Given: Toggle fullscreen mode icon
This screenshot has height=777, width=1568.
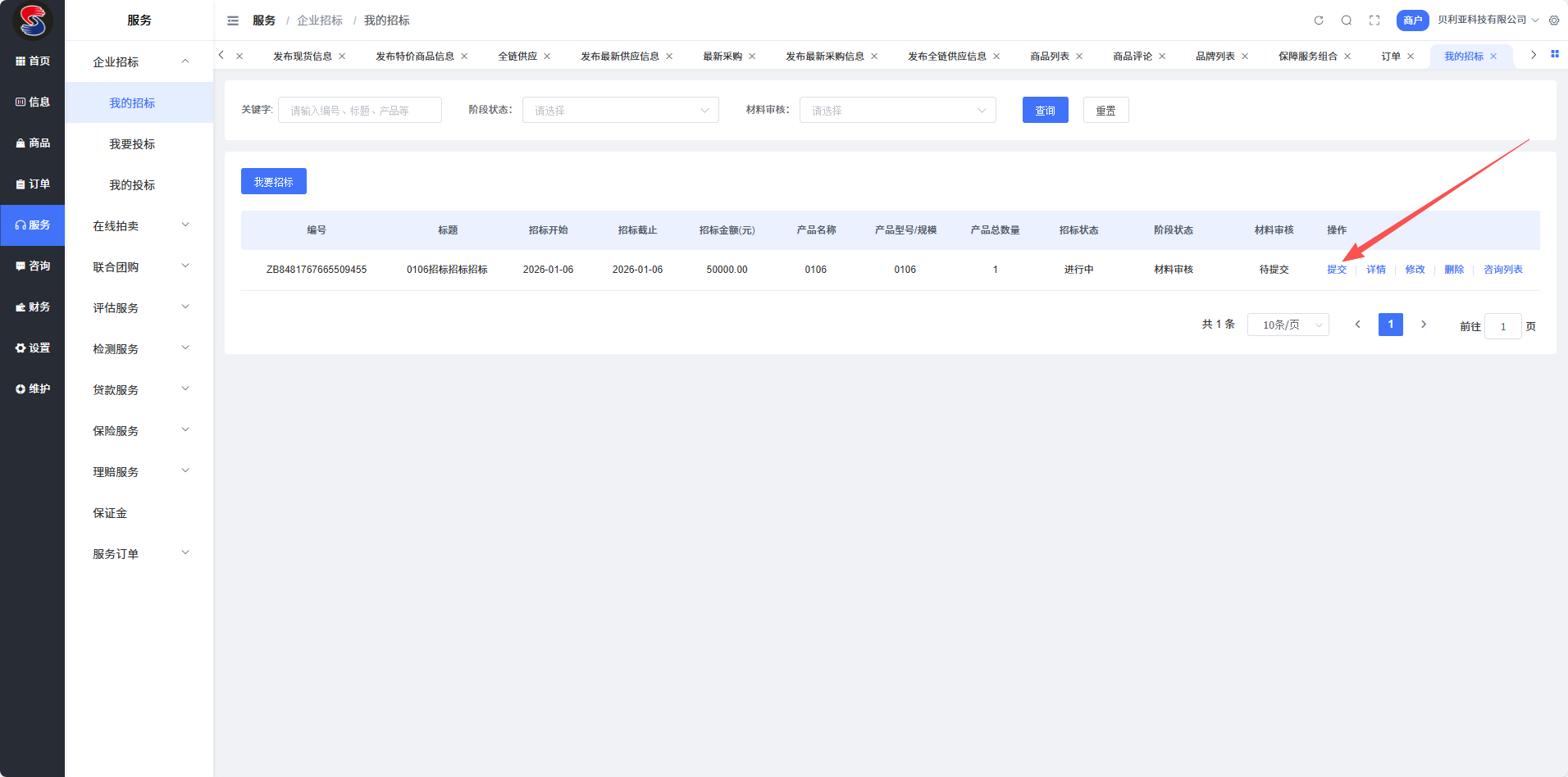Looking at the screenshot, I should tap(1374, 20).
